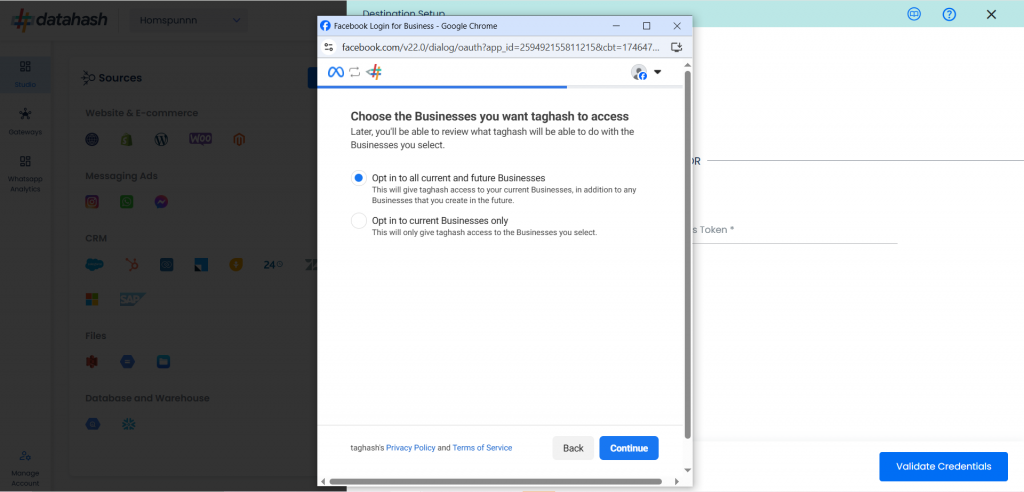The height and width of the screenshot is (492, 1024).
Task: Select 'Opt in to current Businesses only' radio
Action: coord(359,221)
